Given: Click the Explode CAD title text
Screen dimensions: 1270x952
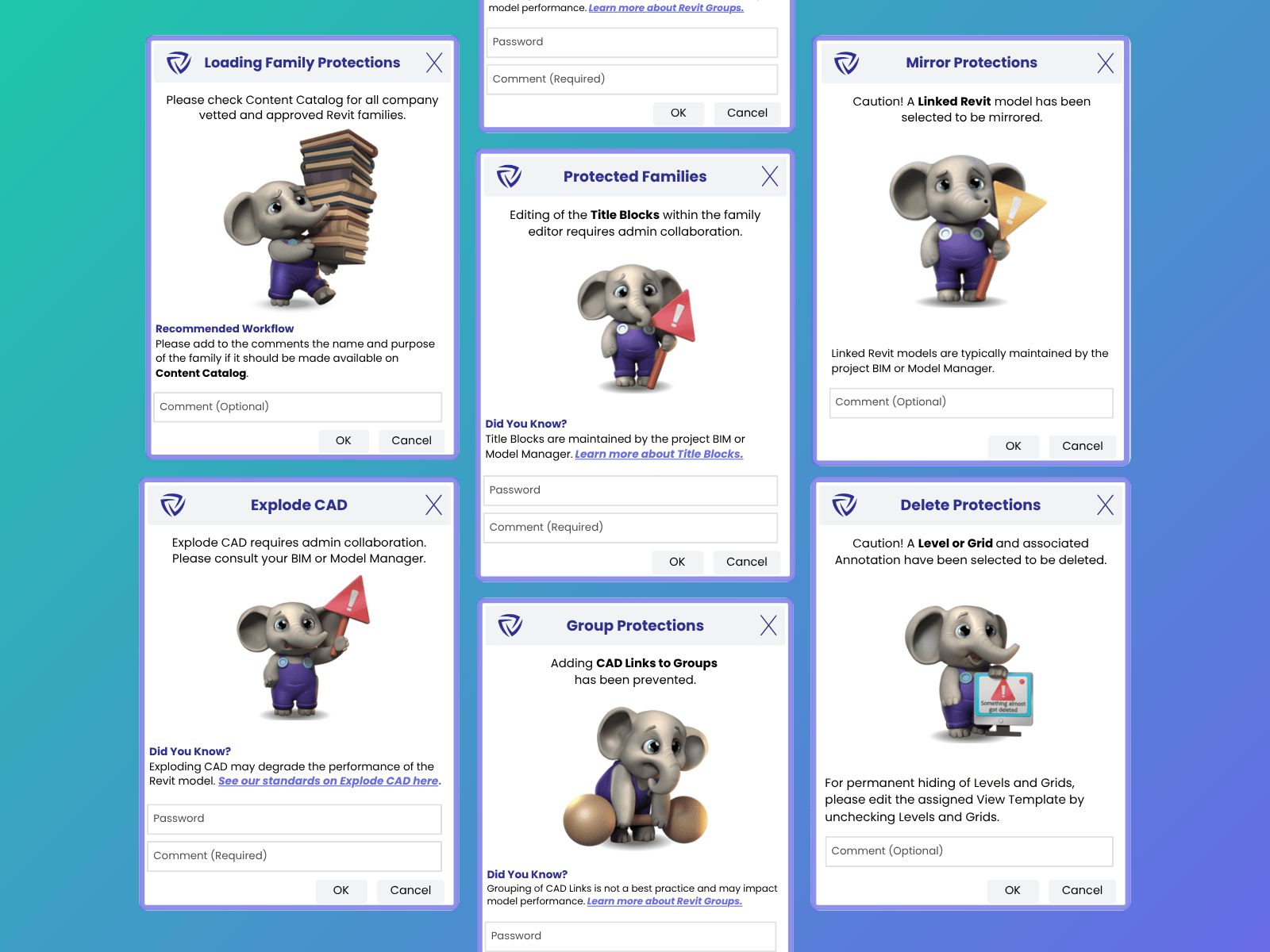Looking at the screenshot, I should 299,505.
